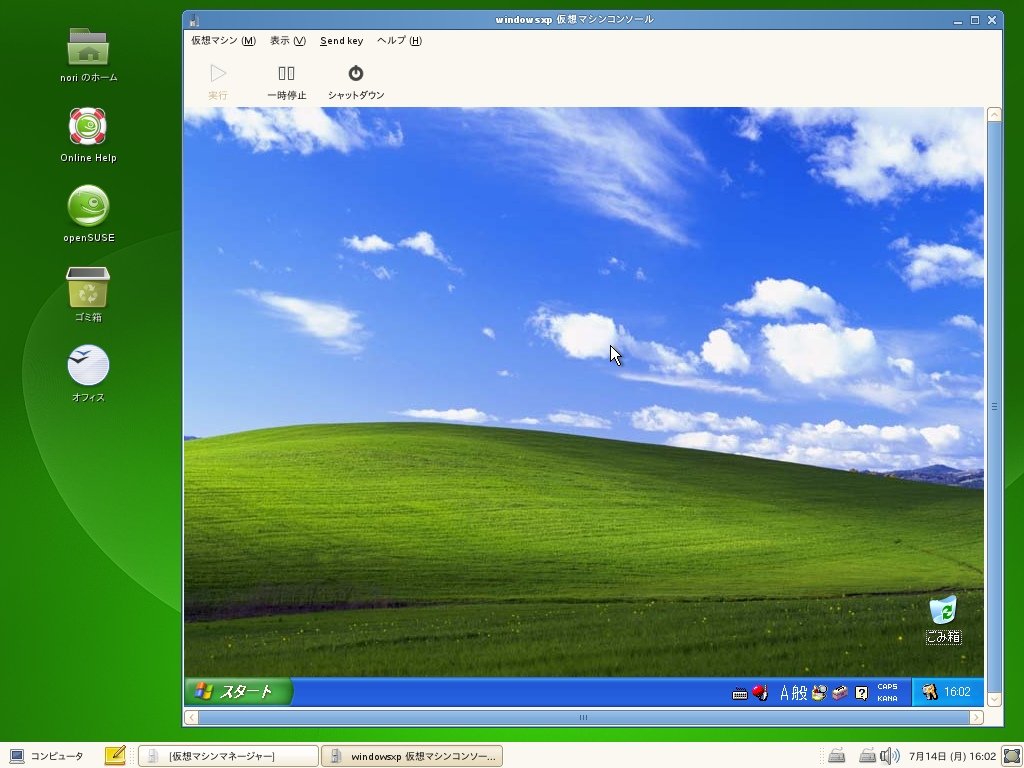Click the horizontal scrollbar thumb
This screenshot has width=1024, height=768.
click(583, 717)
